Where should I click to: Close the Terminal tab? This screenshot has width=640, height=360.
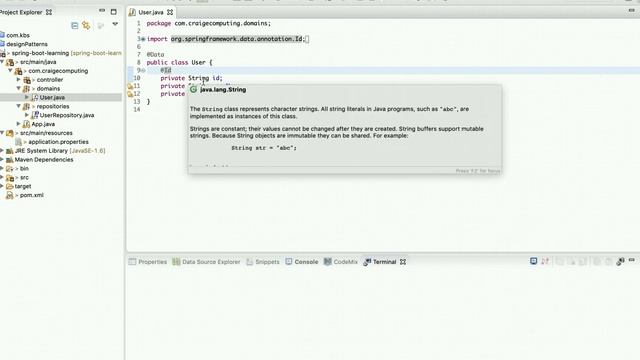tap(403, 262)
